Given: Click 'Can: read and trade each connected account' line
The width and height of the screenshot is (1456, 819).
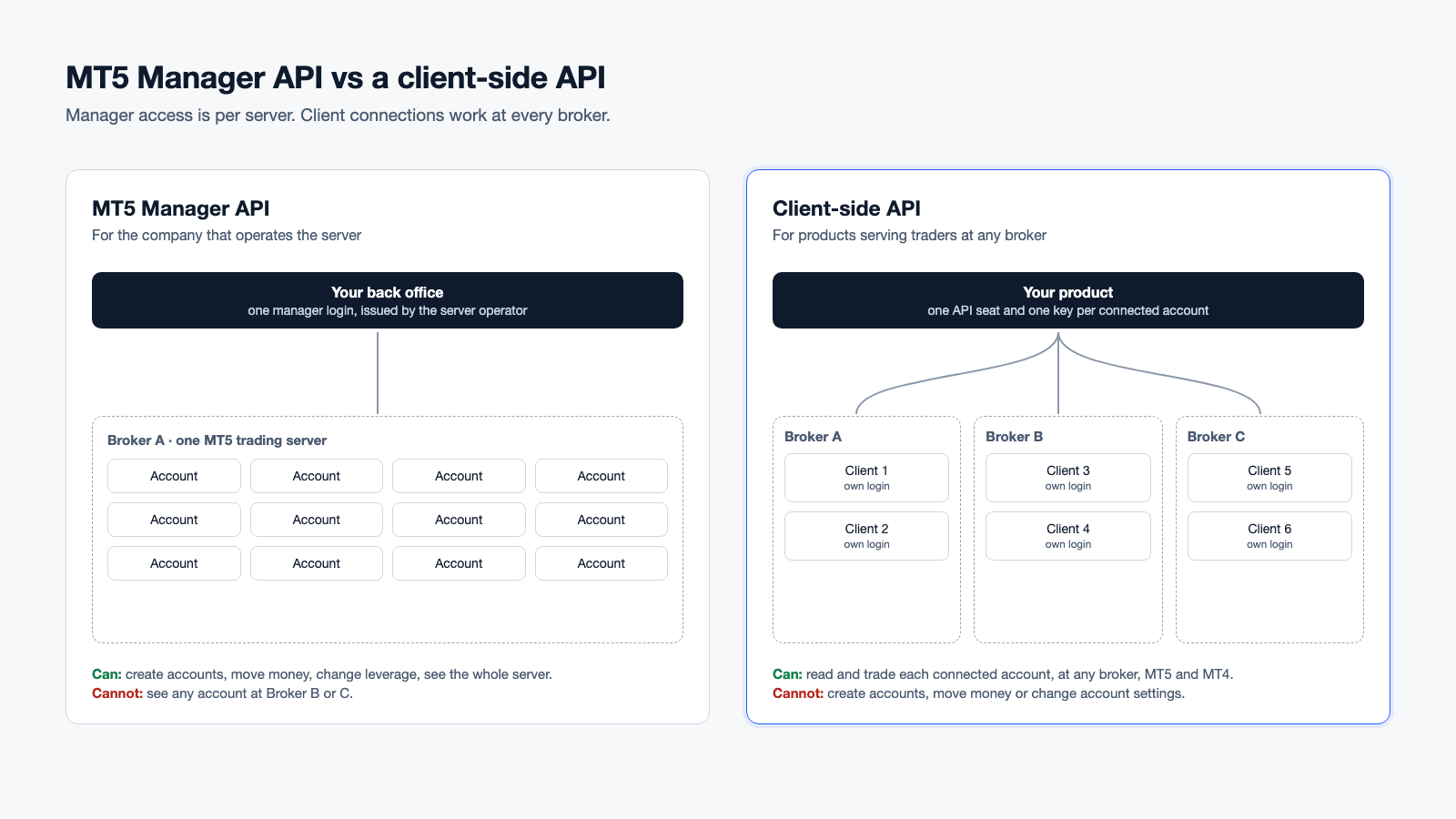Looking at the screenshot, I should tap(1003, 674).
